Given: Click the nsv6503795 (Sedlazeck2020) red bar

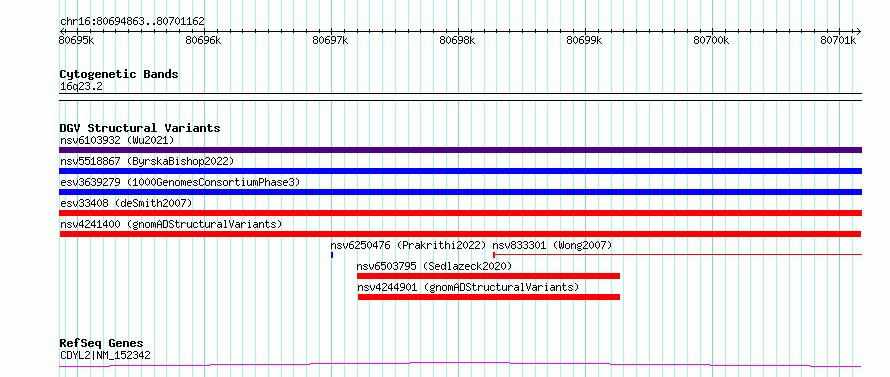Looking at the screenshot, I should pyautogui.click(x=488, y=276).
